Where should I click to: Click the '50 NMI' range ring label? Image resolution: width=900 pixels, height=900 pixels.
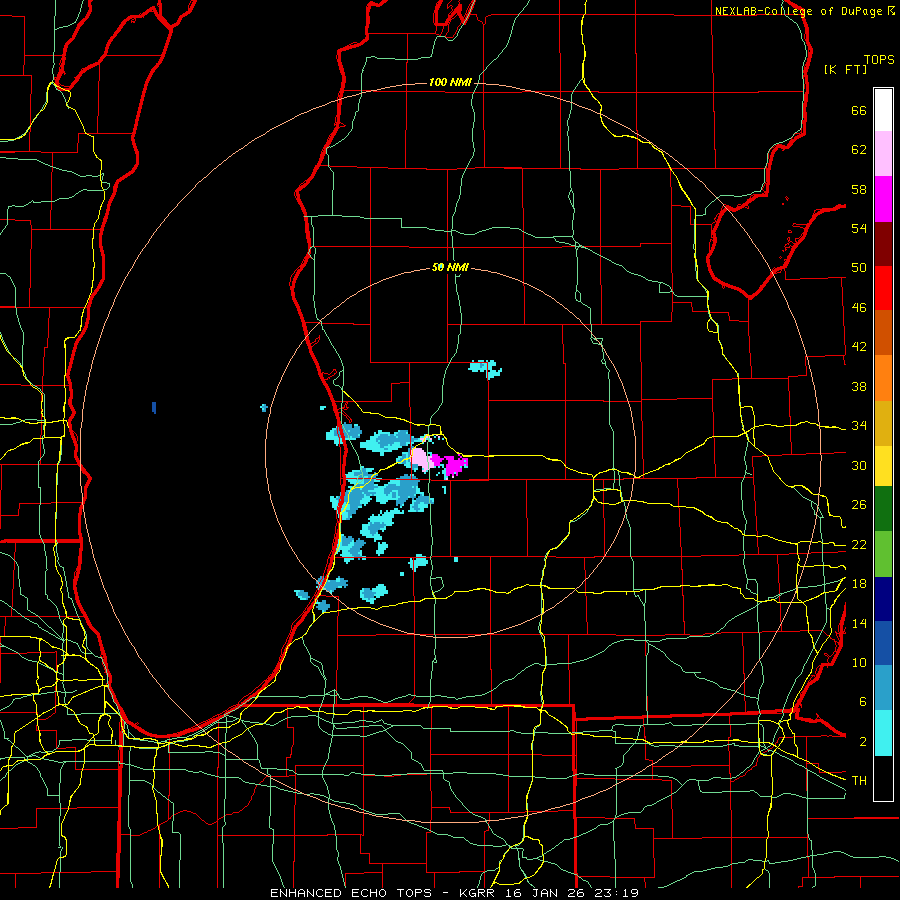click(x=450, y=267)
